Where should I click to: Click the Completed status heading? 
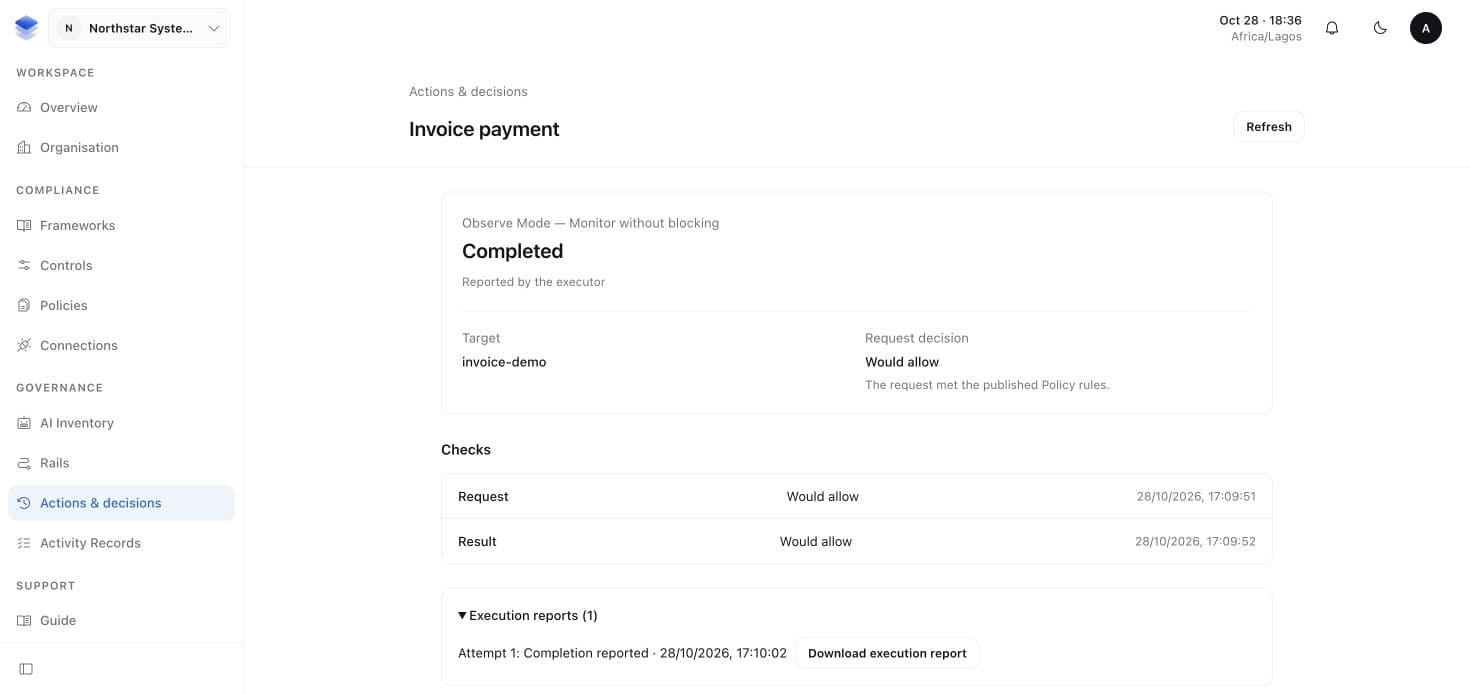point(512,251)
